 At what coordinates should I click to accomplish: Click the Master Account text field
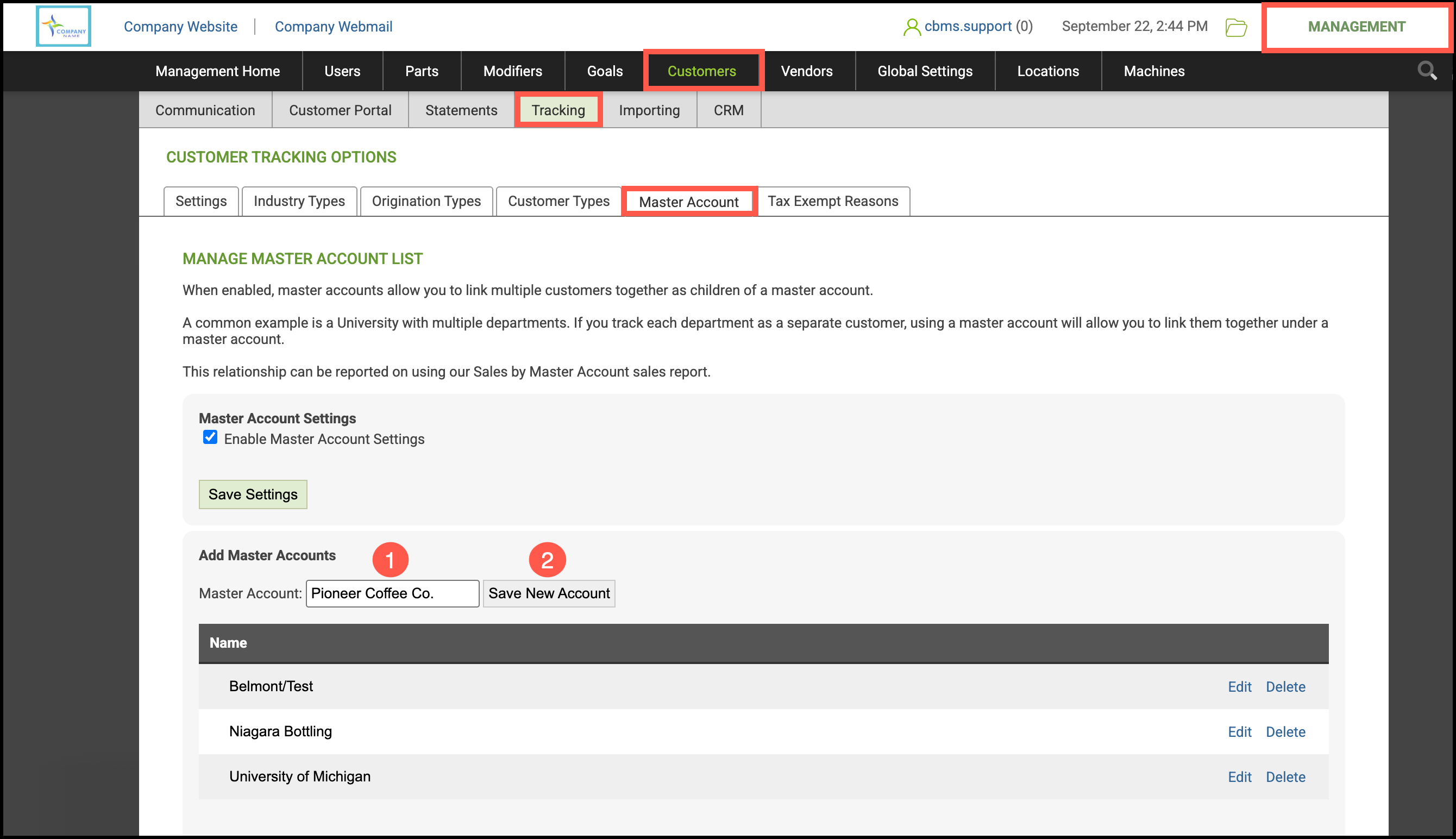[392, 593]
